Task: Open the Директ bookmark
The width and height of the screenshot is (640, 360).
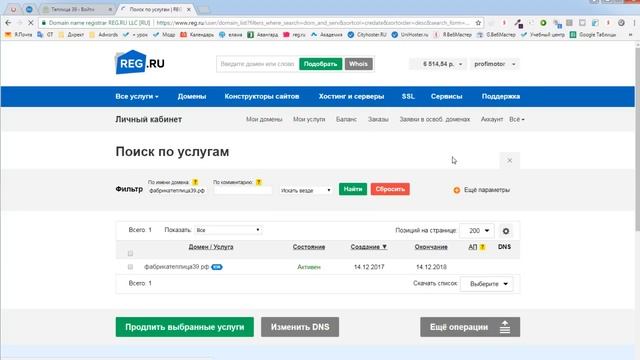Action: pyautogui.click(x=71, y=35)
